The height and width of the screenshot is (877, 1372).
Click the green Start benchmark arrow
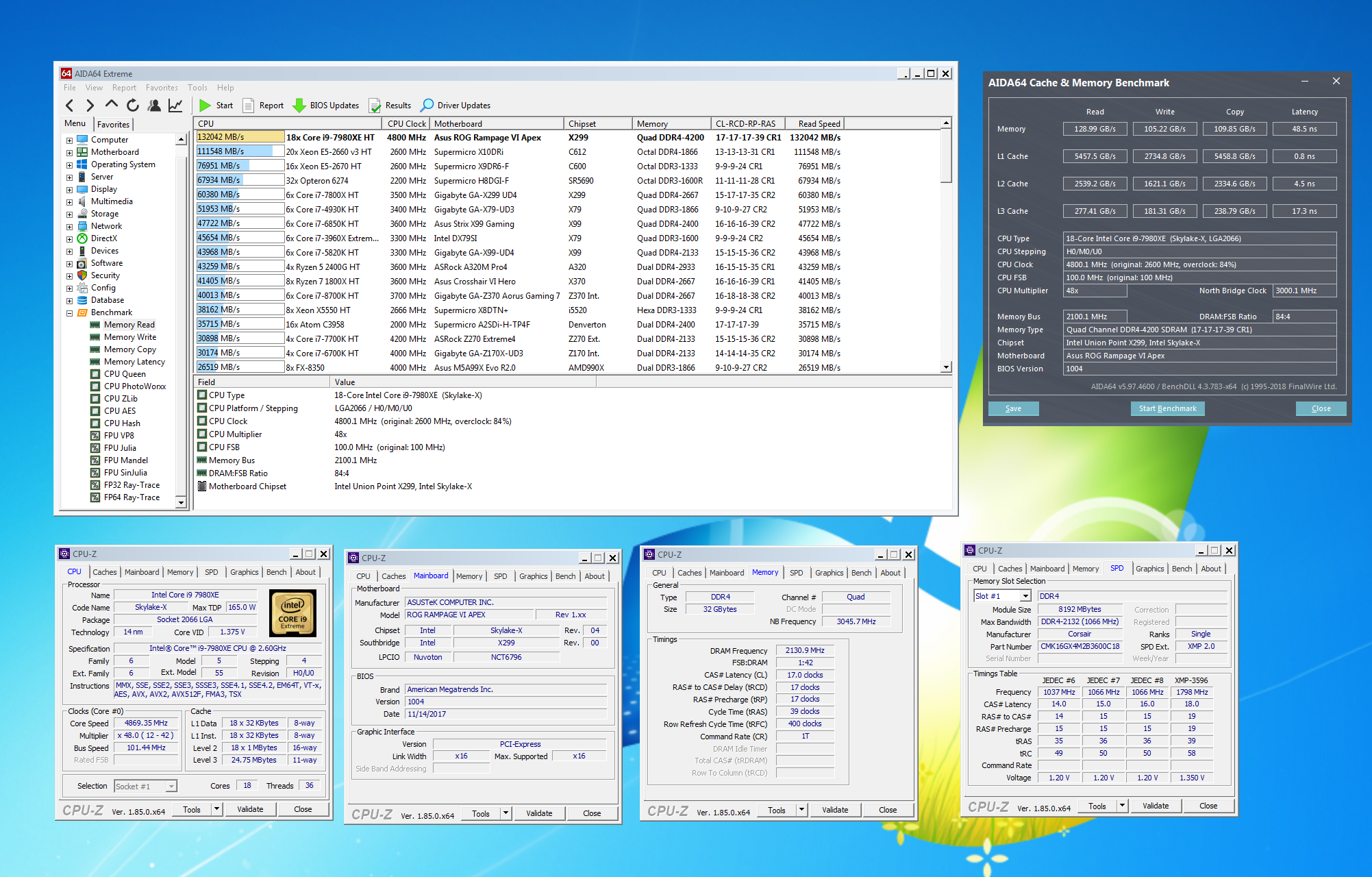(205, 106)
